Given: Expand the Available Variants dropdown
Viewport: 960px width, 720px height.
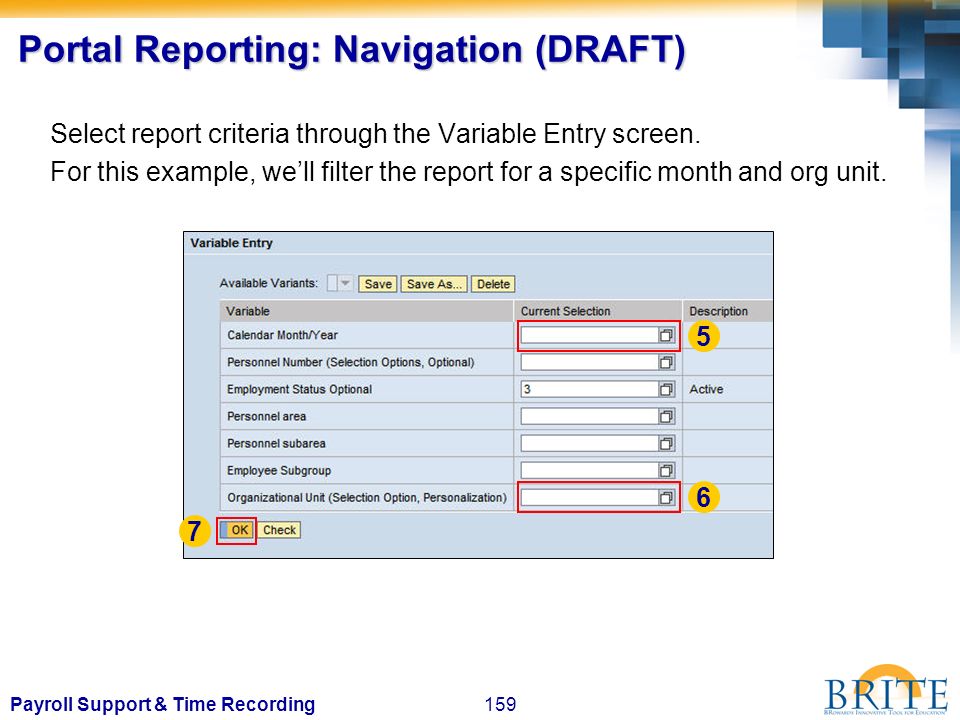Looking at the screenshot, I should [x=345, y=283].
